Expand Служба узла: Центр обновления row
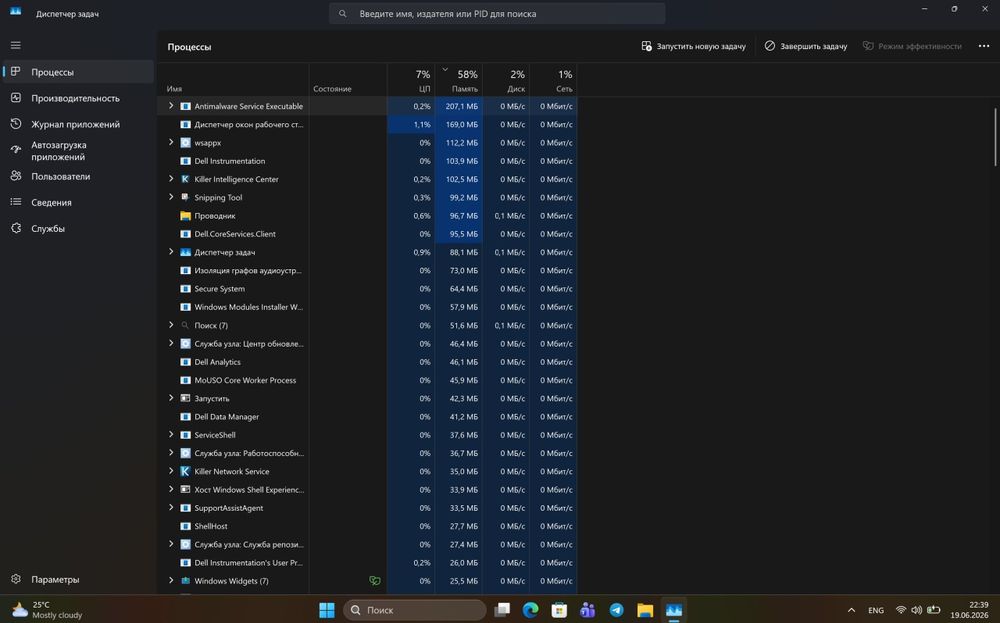Viewport: 1000px width, 623px height. coord(171,343)
